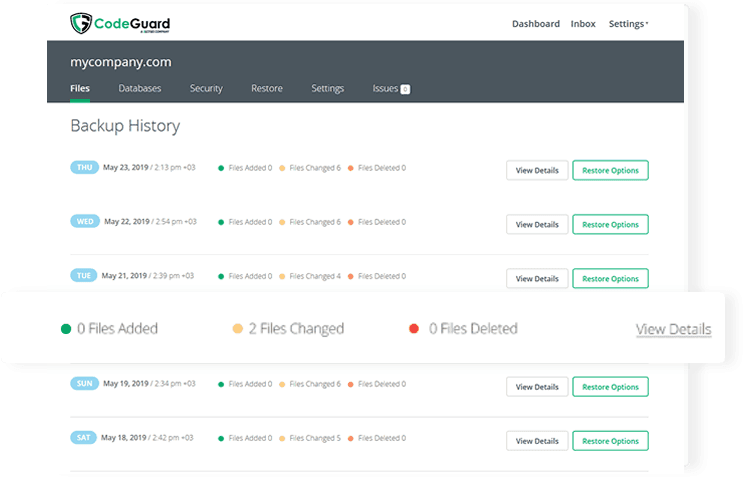Open the Dashboard menu item
This screenshot has height=481, width=743.
536,24
